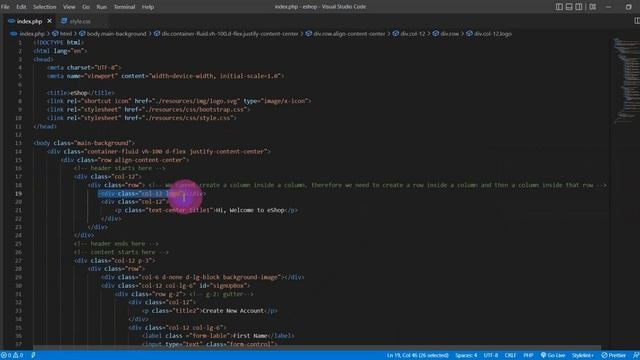Click the style.css href on line 10
The height and width of the screenshot is (360, 640).
pyautogui.click(x=180, y=118)
